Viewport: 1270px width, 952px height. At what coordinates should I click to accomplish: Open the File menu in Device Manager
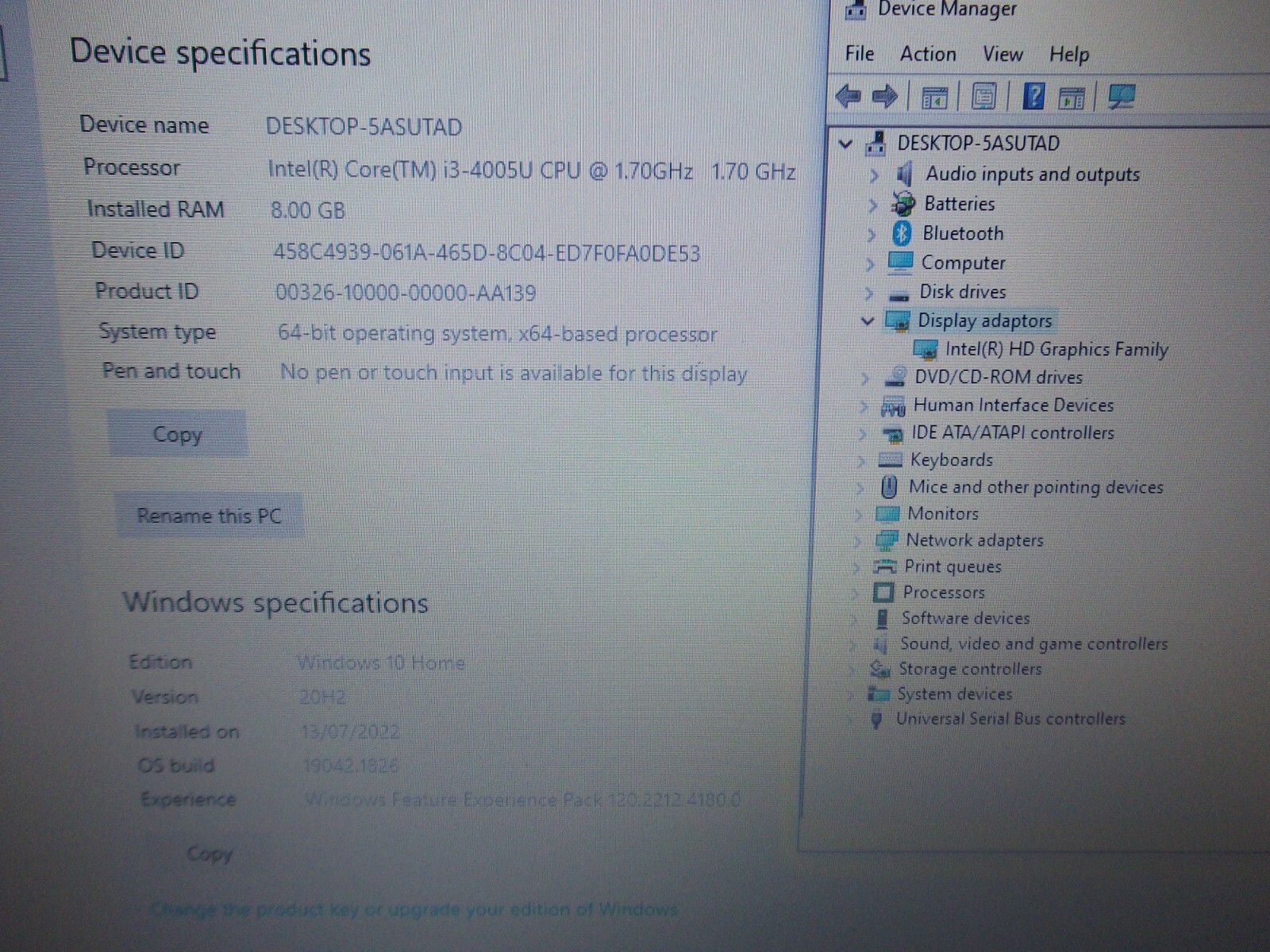point(860,54)
